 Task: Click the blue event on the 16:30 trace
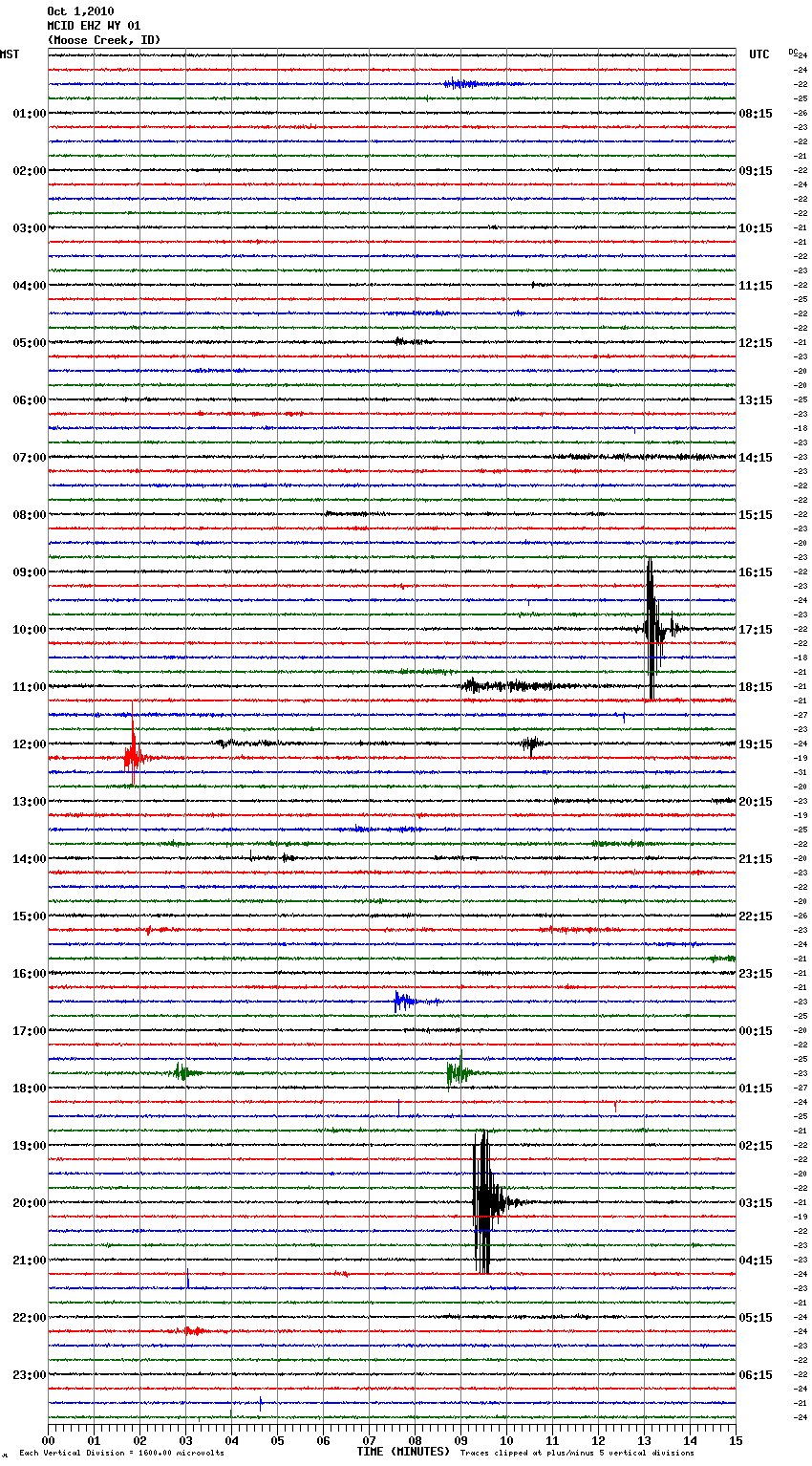point(406,1002)
